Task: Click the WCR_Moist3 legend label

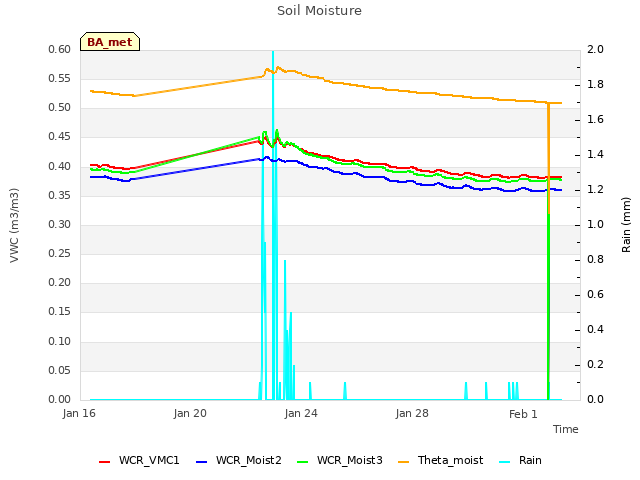Action: coord(349,460)
